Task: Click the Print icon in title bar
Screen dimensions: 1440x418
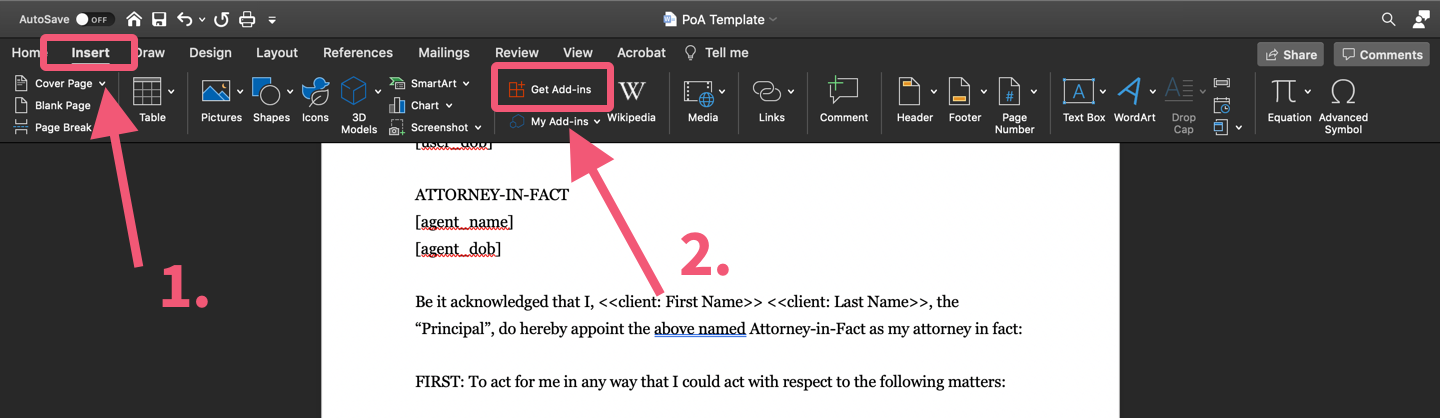Action: 247,19
